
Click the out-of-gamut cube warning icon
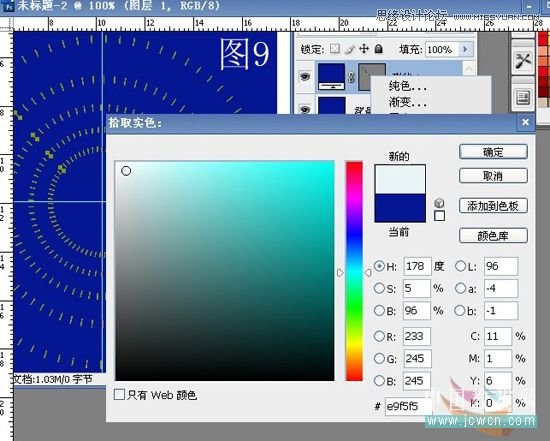point(439,203)
